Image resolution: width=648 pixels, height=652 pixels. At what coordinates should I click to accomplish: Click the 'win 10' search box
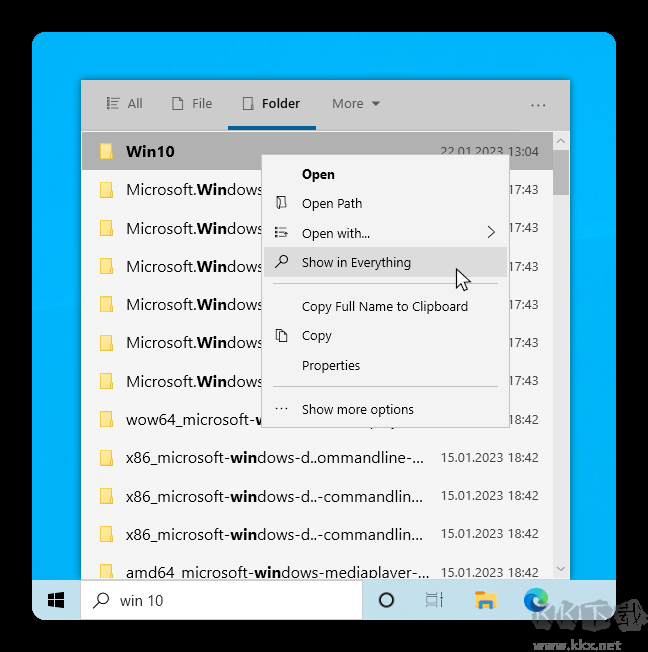(221, 600)
